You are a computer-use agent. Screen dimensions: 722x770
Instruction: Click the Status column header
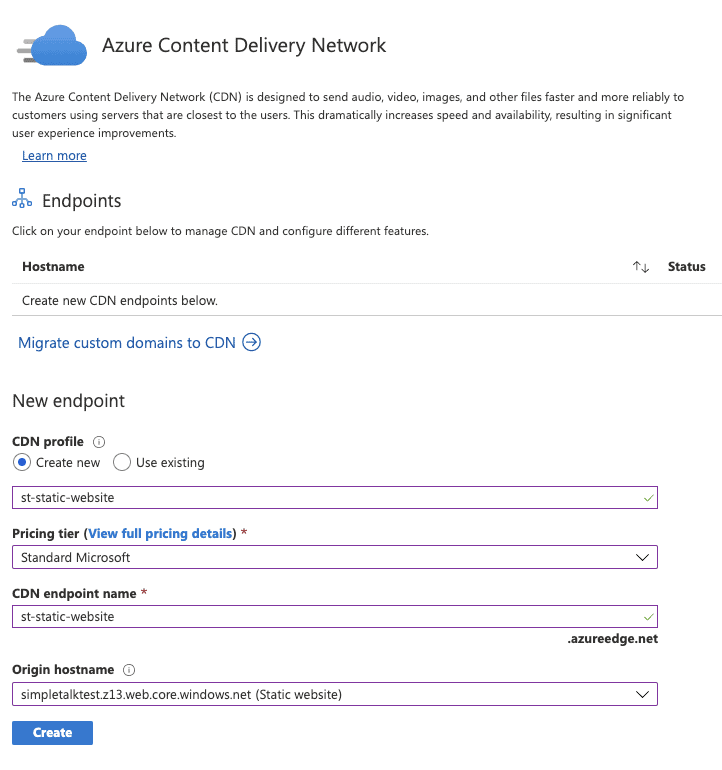686,267
